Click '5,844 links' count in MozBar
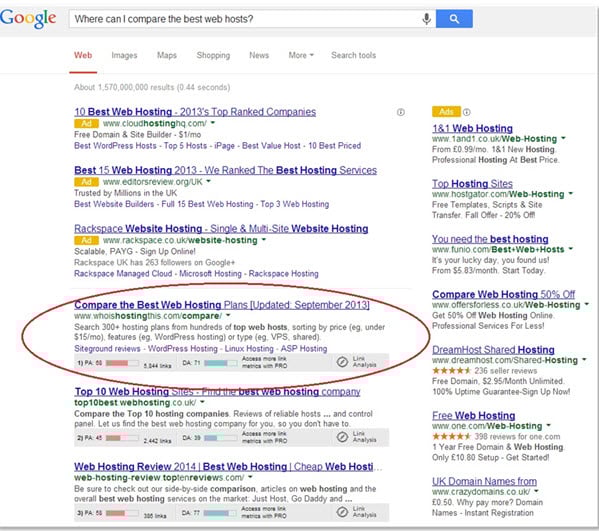 tap(157, 366)
